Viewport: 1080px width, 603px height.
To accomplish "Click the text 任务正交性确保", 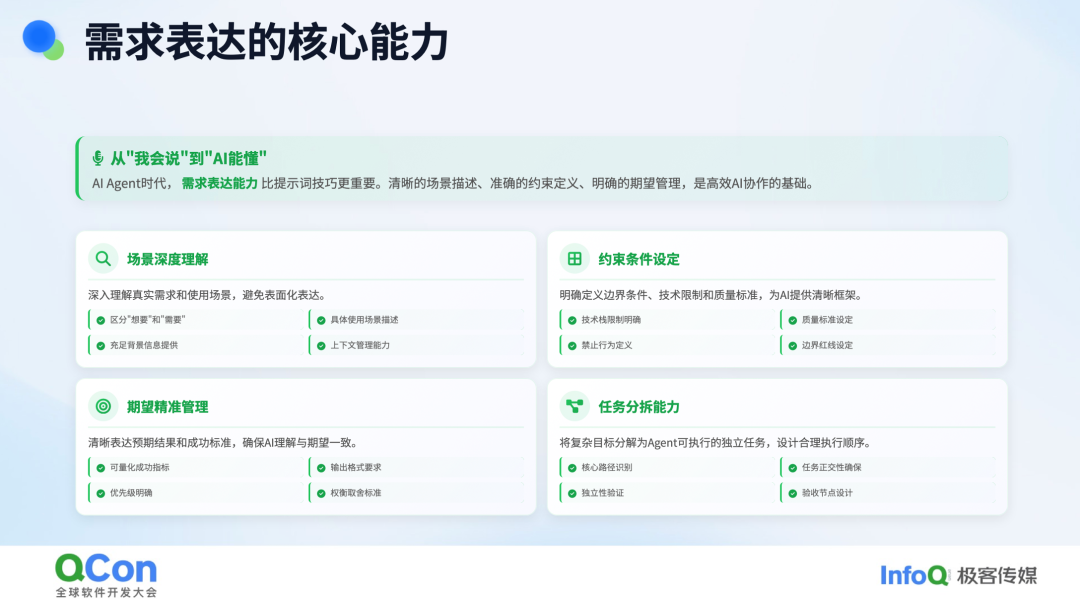I will pyautogui.click(x=831, y=467).
